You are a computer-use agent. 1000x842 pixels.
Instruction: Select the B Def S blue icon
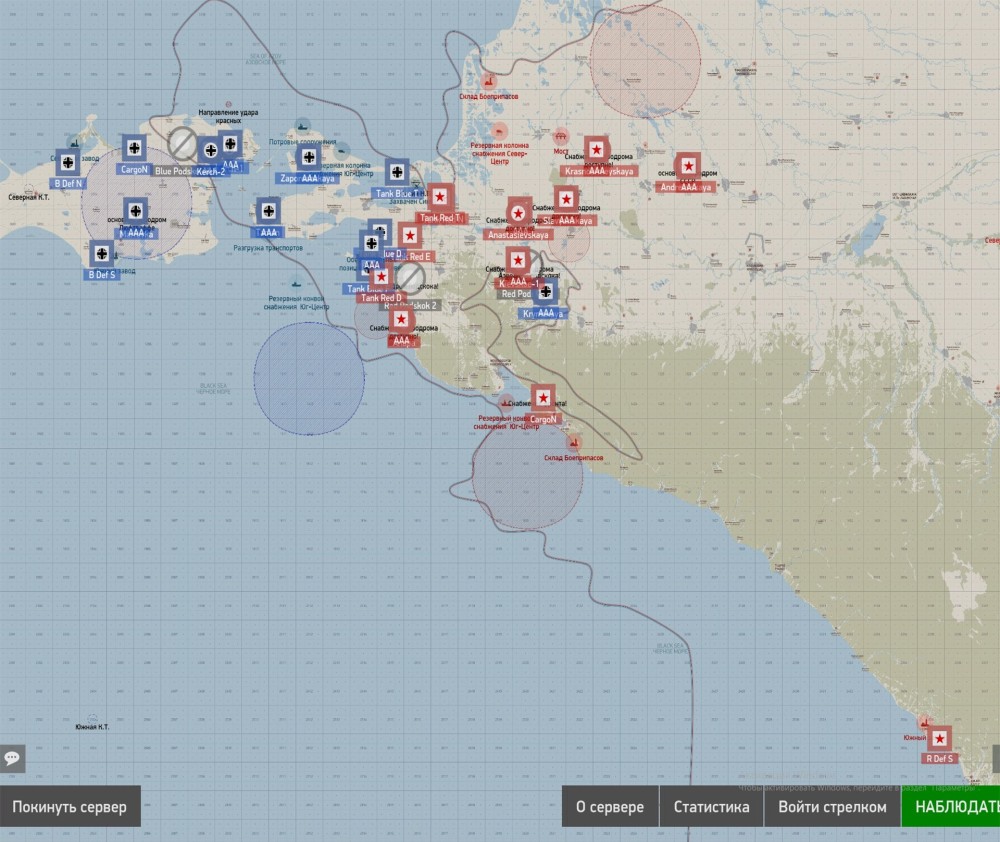click(x=101, y=254)
